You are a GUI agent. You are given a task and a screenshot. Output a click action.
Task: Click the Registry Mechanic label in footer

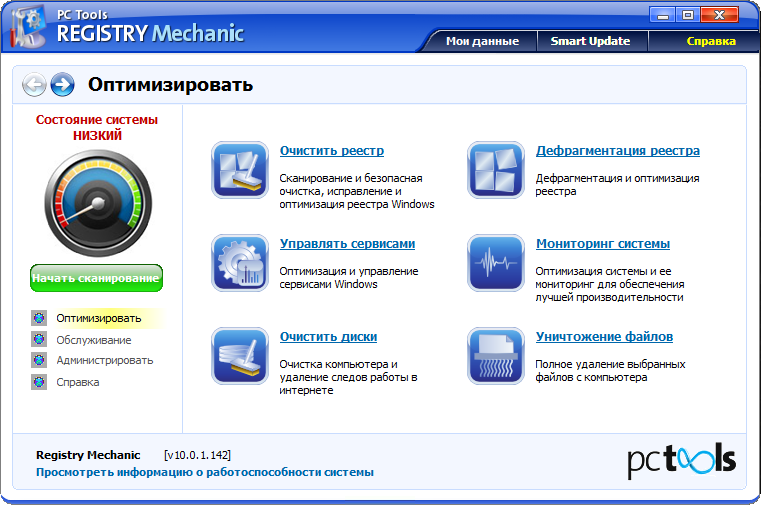click(x=88, y=455)
